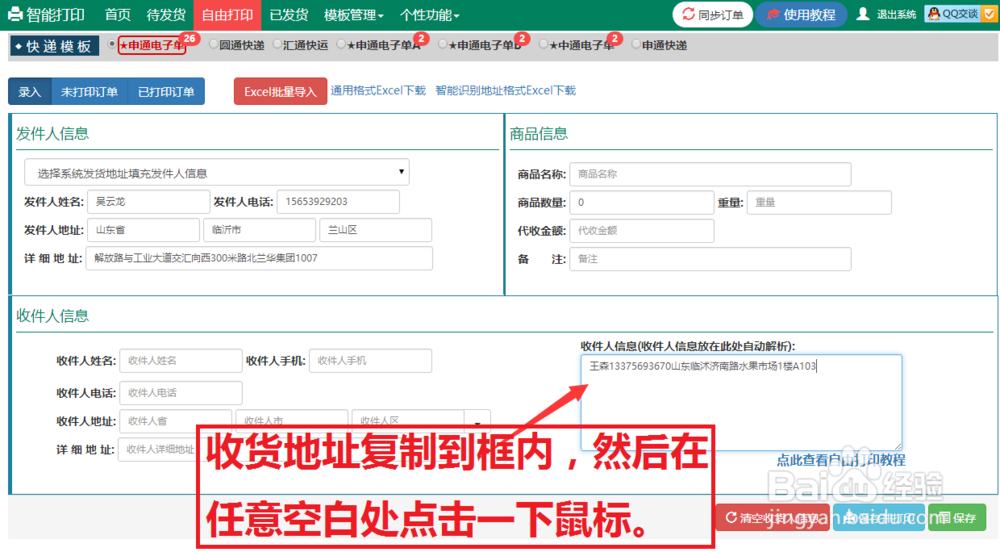This screenshot has height=552, width=1000.
Task: Switch to the 未打印订单 tab
Action: point(89,91)
